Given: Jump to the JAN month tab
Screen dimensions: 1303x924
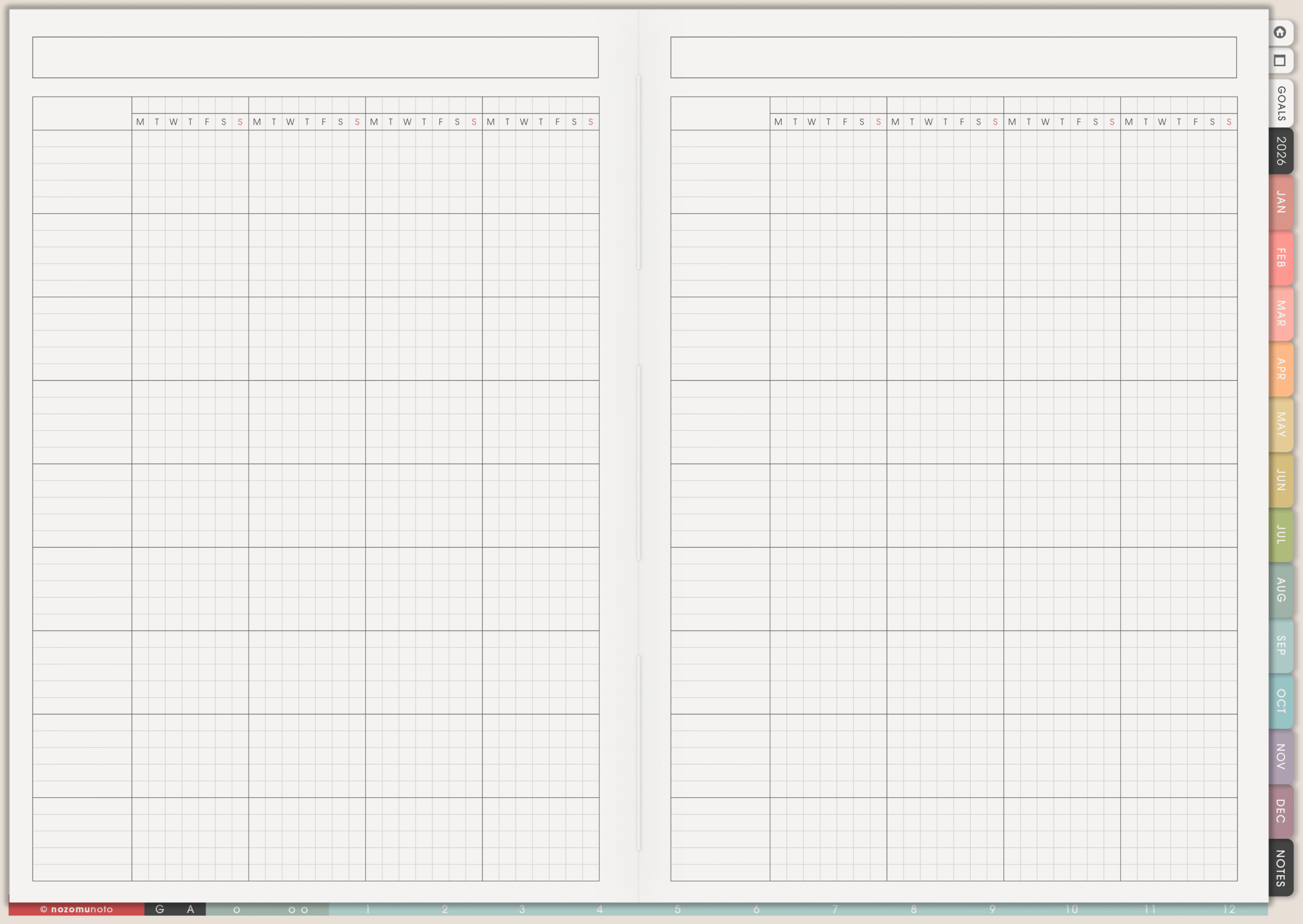Looking at the screenshot, I should (1281, 202).
